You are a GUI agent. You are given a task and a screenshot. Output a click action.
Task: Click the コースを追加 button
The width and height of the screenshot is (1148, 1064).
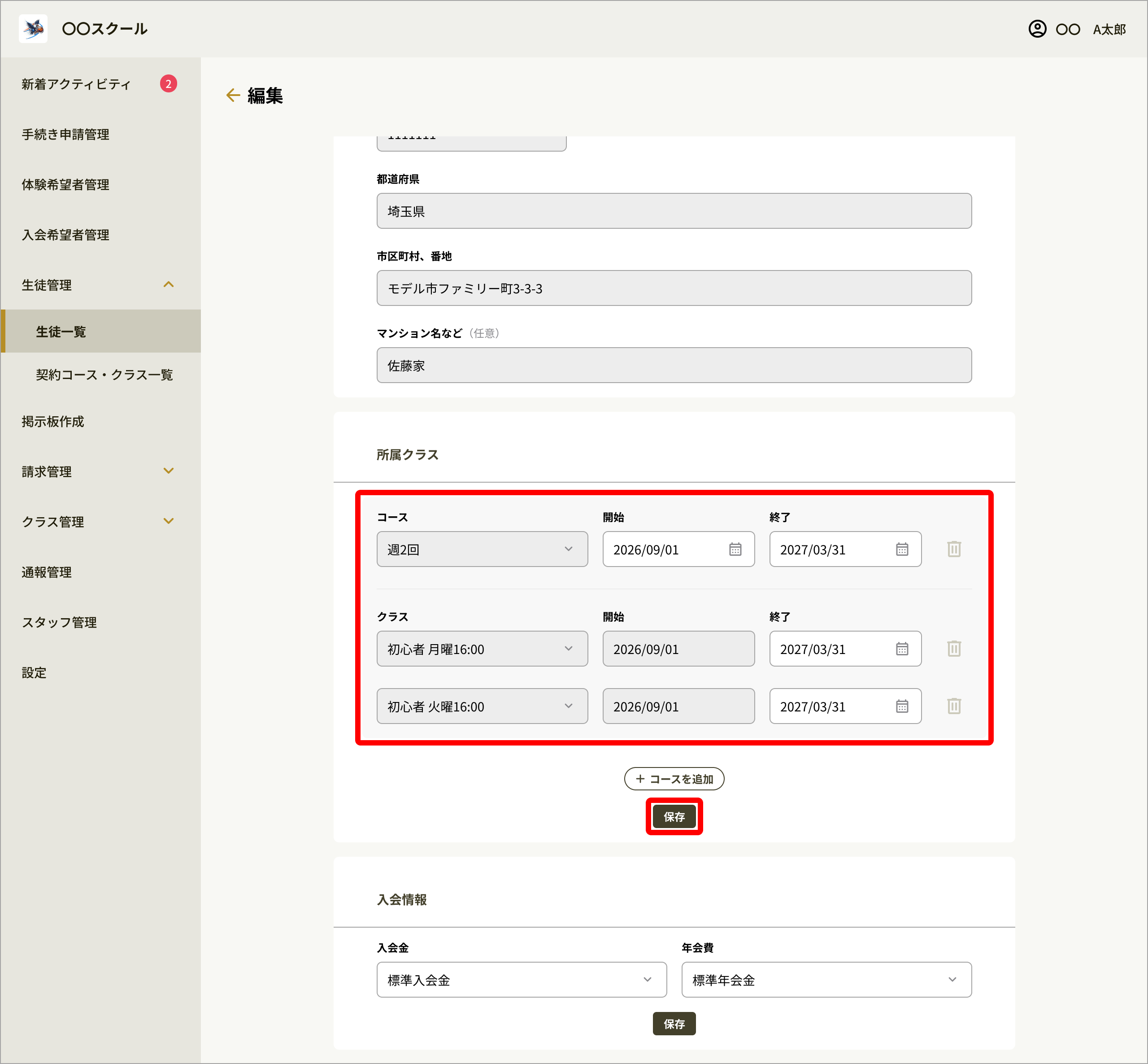(674, 779)
